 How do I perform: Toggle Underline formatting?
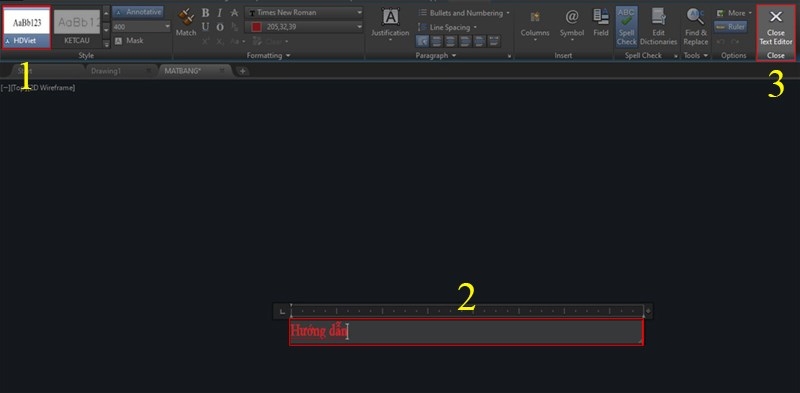[205, 27]
